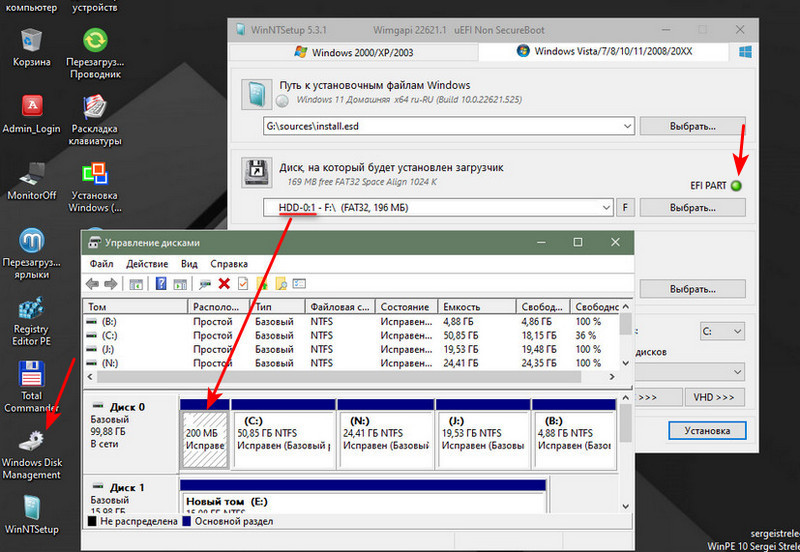This screenshot has height=552, width=800.
Task: Toggle the console tree pane toolbar icon
Action: (136, 284)
